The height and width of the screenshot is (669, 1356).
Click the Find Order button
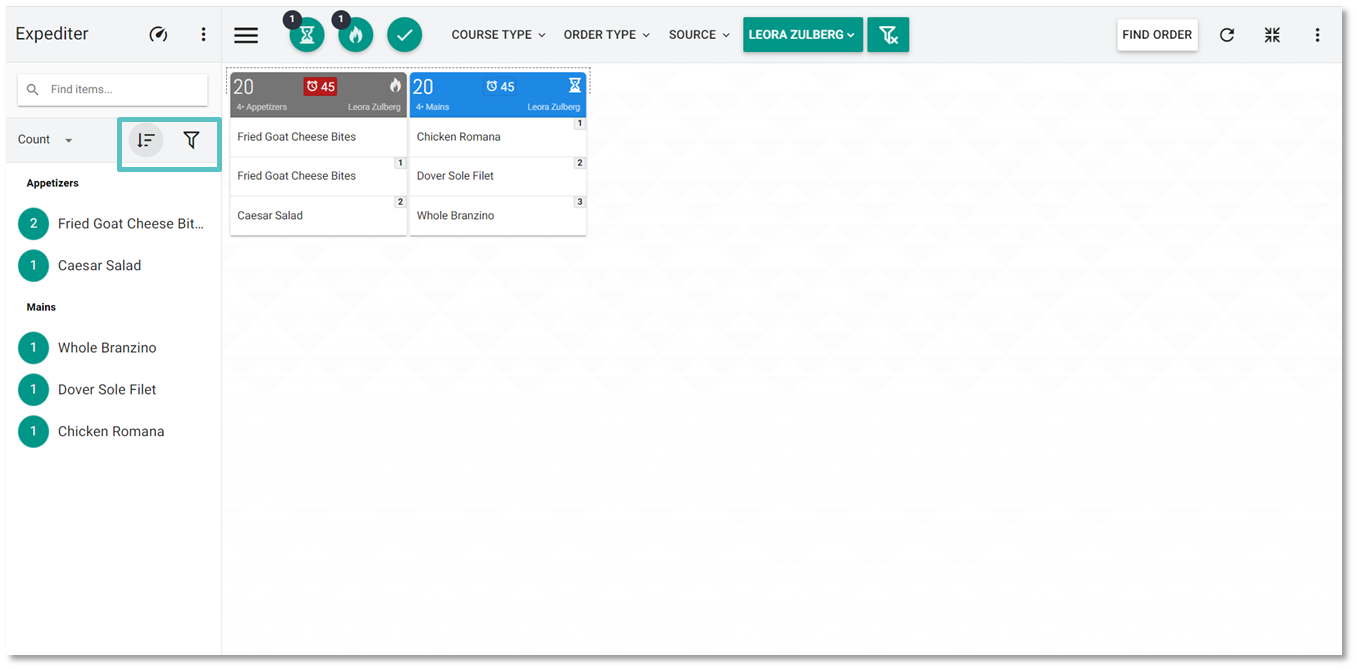pyautogui.click(x=1157, y=35)
